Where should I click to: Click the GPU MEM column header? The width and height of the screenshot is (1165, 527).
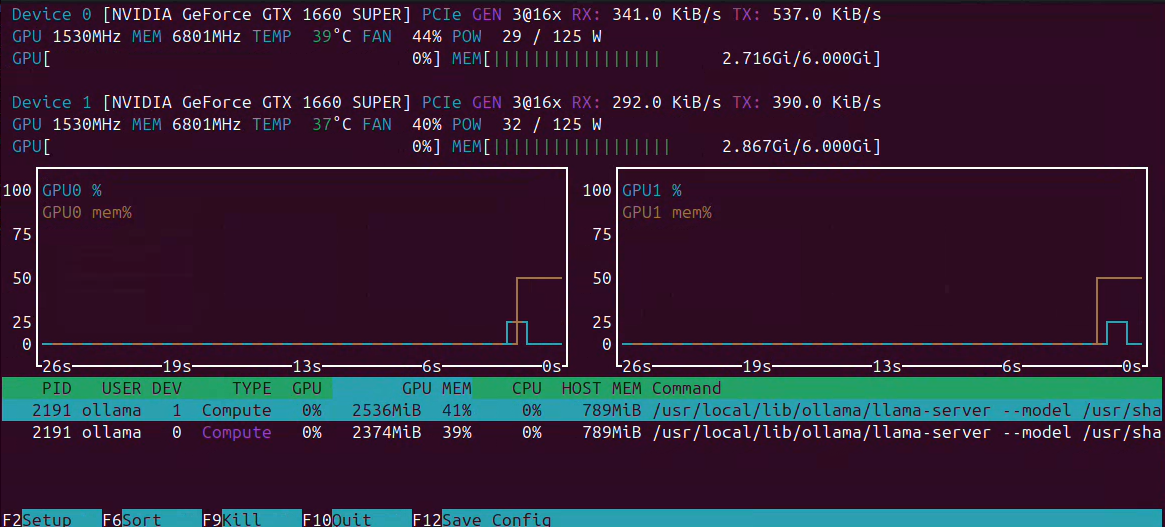(437, 388)
